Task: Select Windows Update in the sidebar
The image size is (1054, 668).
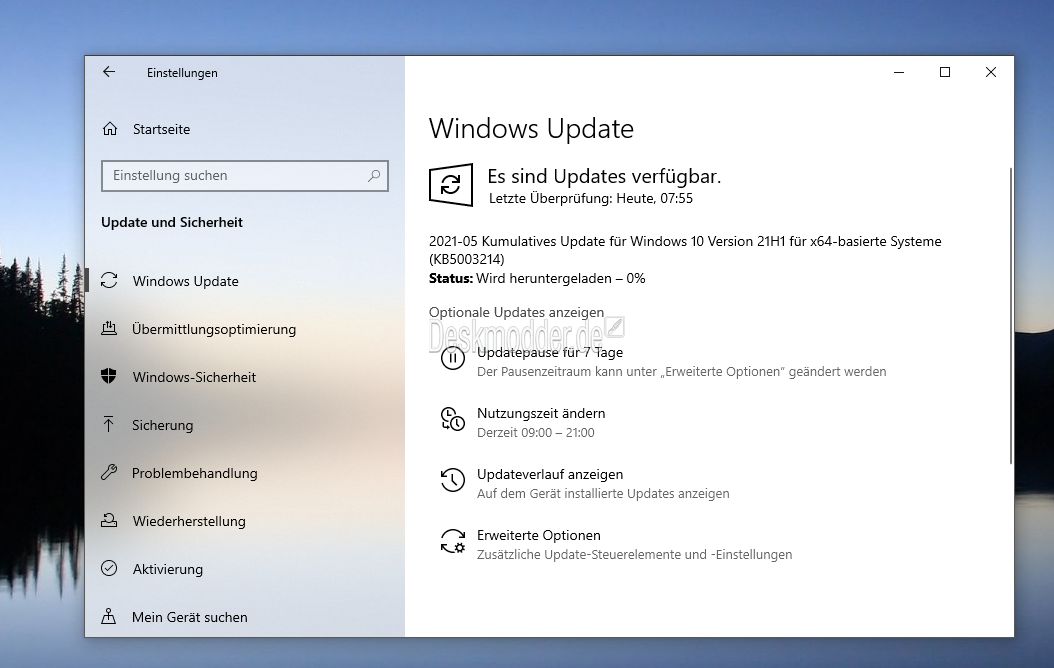Action: 186,281
